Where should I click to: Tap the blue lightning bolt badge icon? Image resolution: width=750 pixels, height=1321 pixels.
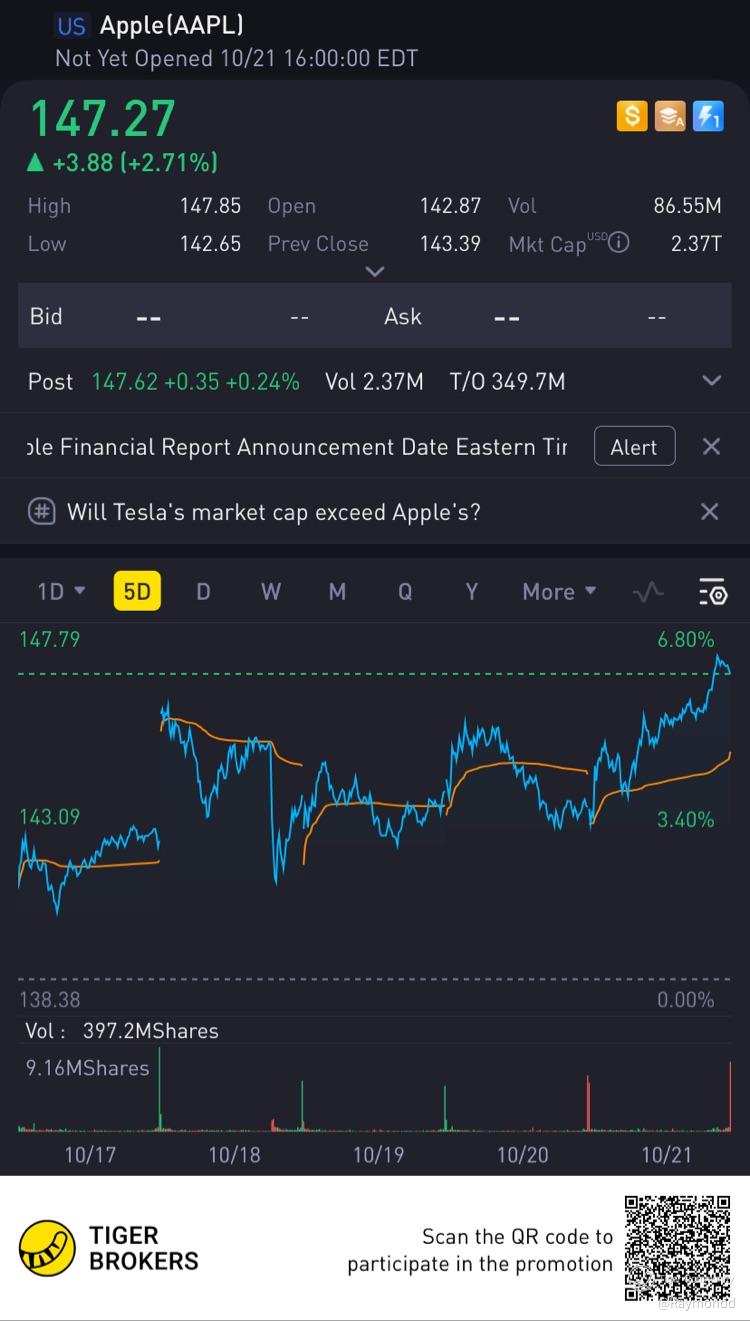coord(708,117)
